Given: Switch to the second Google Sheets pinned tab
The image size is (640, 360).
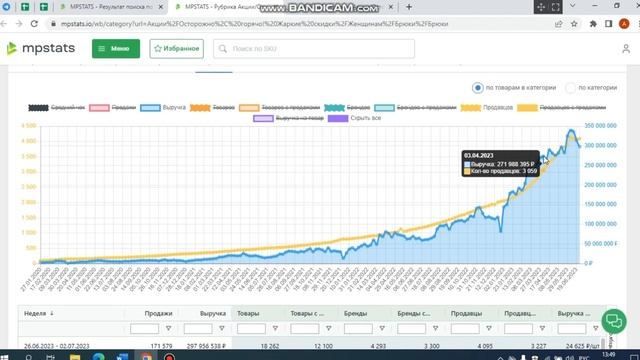Looking at the screenshot, I should click(44, 7).
